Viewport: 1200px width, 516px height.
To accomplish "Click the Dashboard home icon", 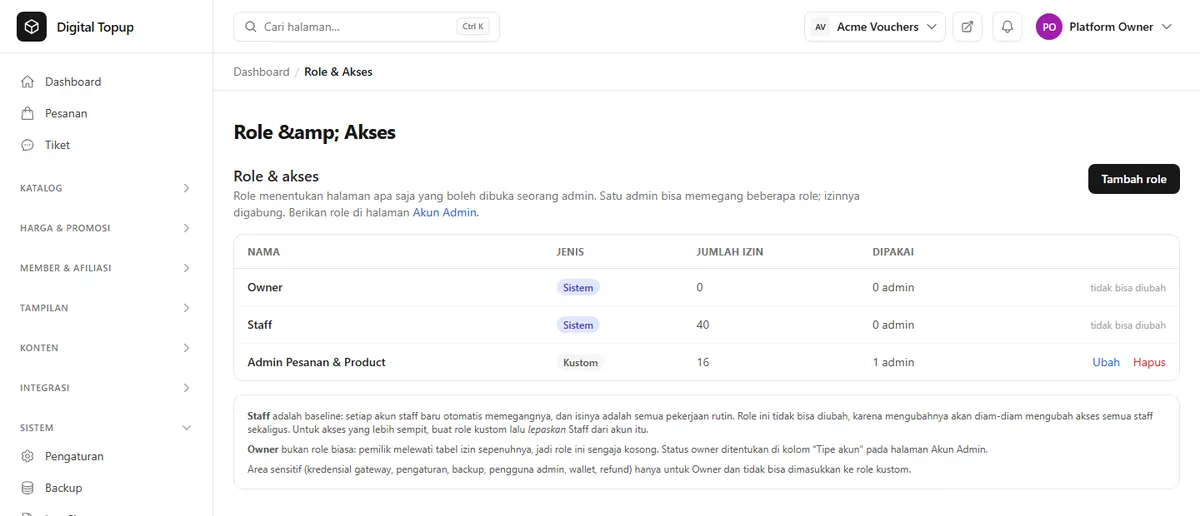I will click(x=28, y=82).
